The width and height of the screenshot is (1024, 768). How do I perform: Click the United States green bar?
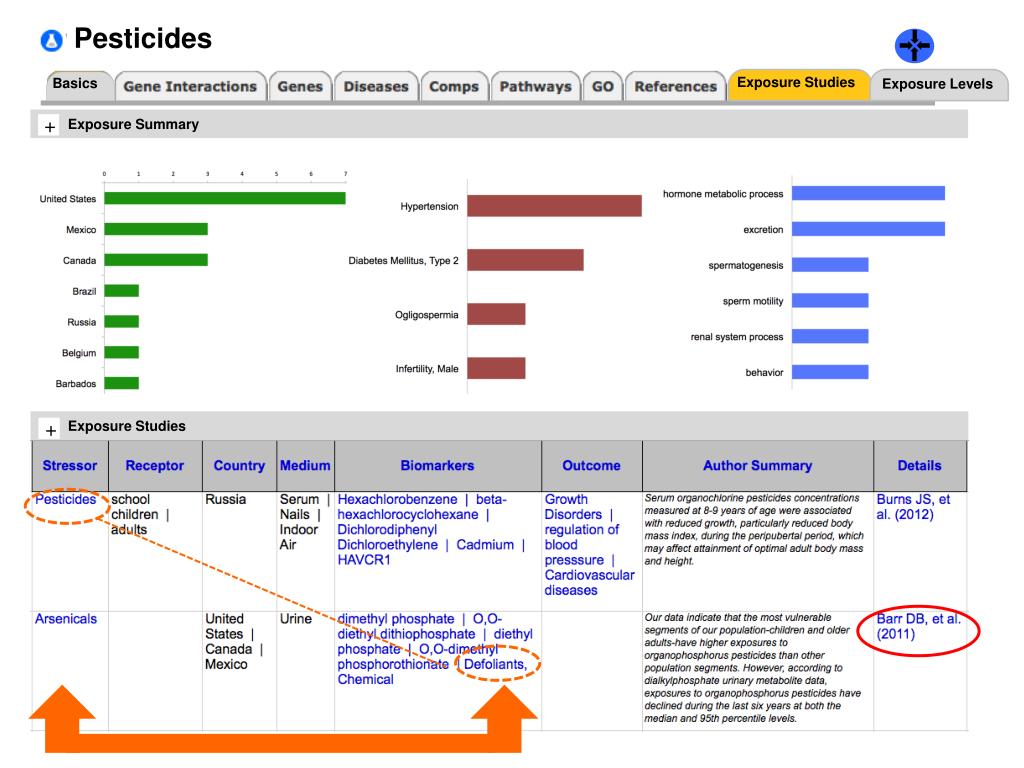(225, 198)
